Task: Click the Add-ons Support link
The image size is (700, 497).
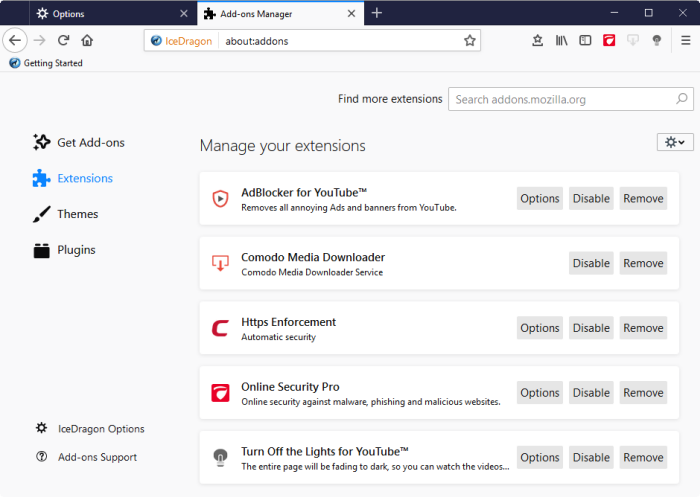Action: [x=97, y=457]
